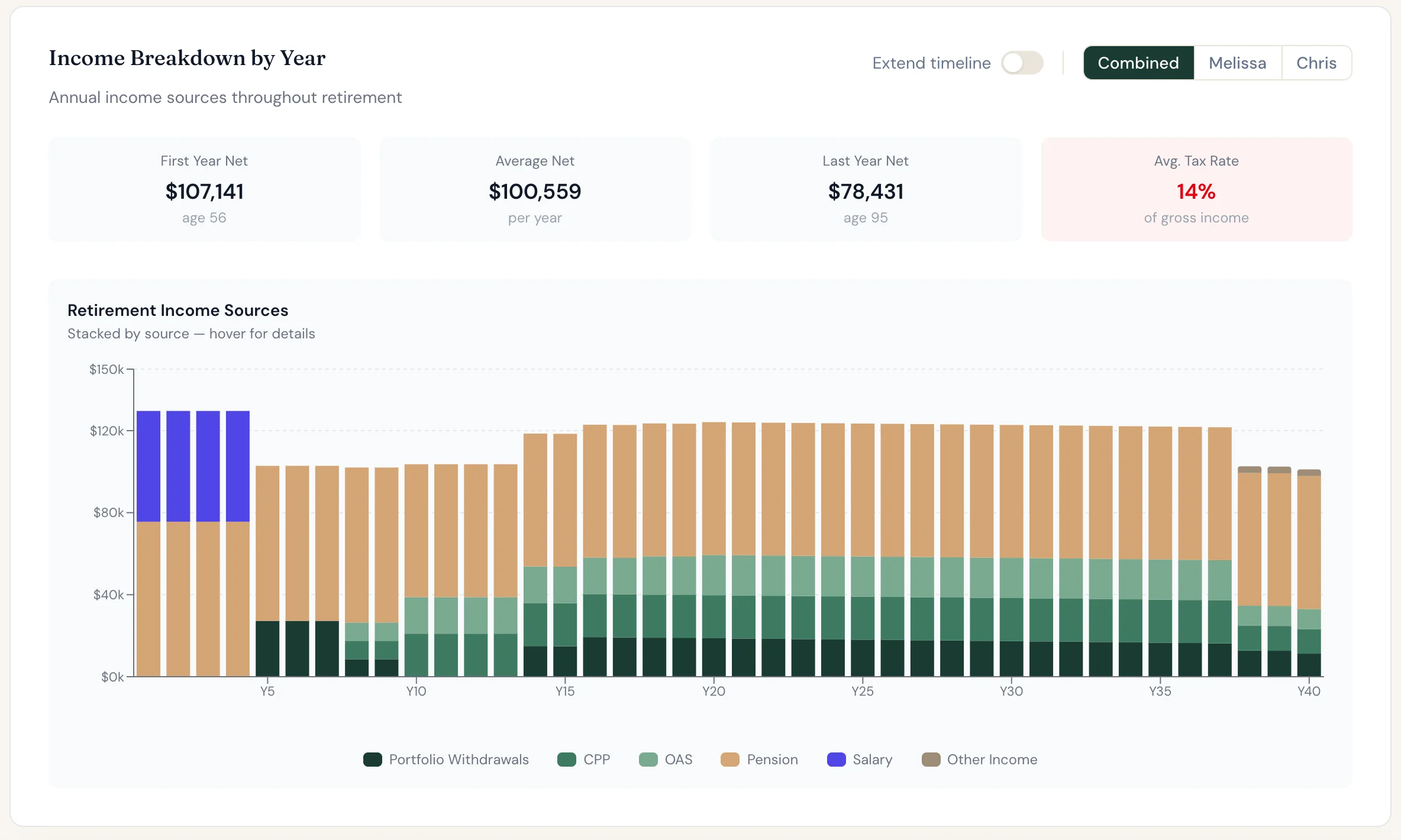
Task: Click the first year's blue Salary bar segment
Action: (149, 466)
